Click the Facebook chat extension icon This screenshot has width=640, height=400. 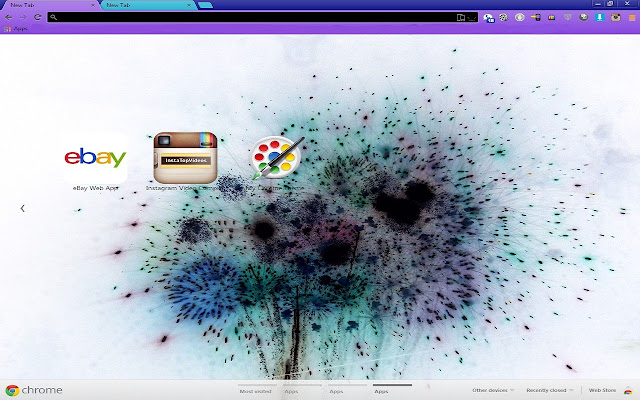click(489, 18)
